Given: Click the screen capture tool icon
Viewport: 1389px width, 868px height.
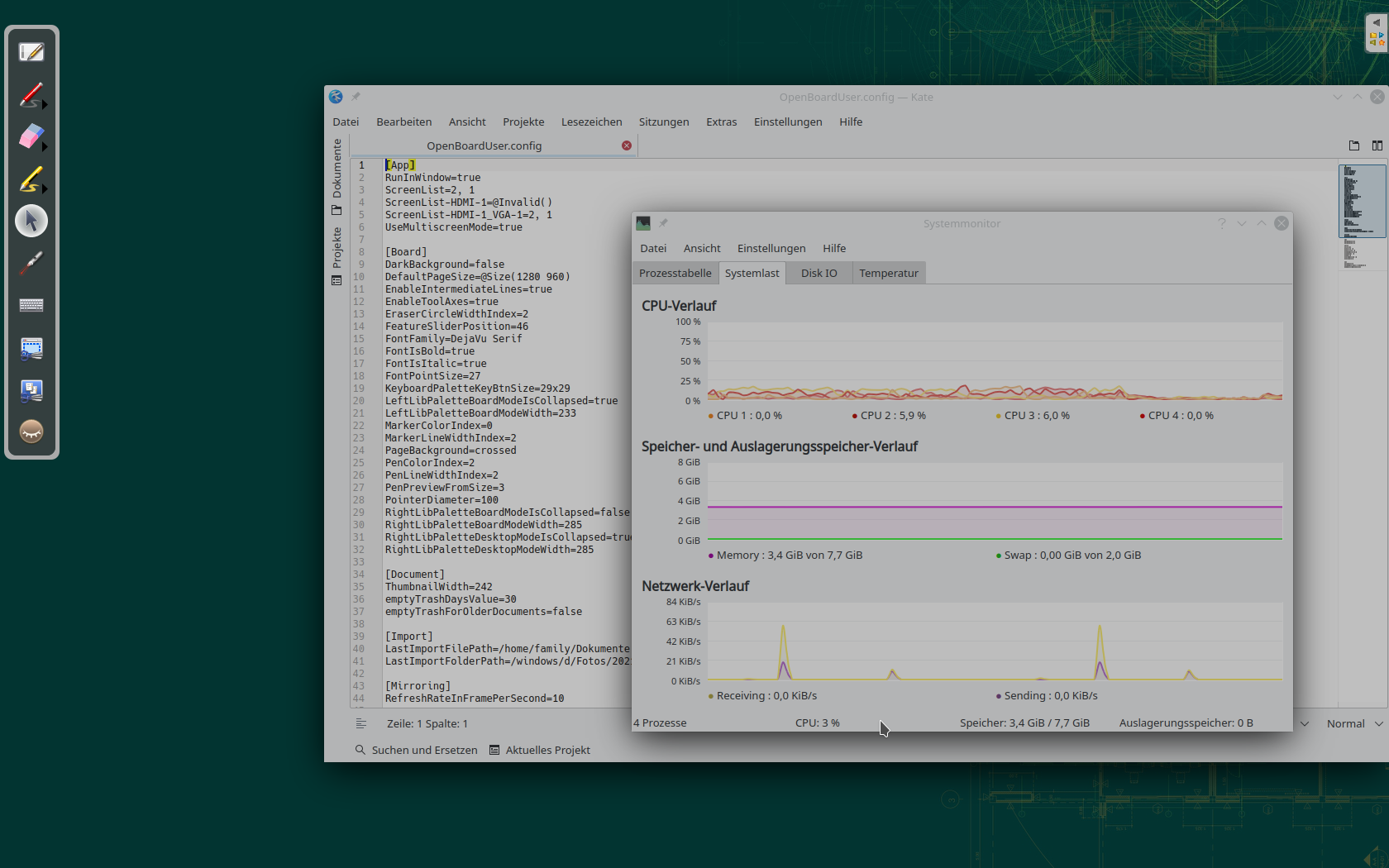Looking at the screenshot, I should click(31, 348).
